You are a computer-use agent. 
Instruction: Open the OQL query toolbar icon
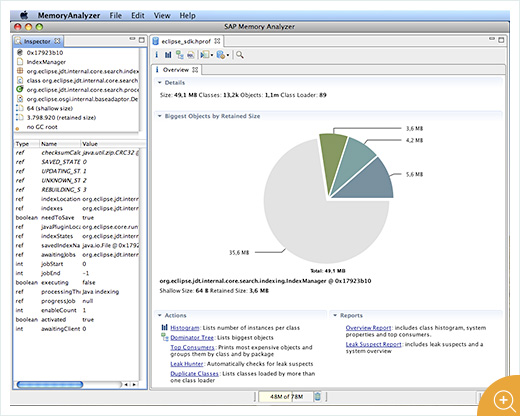point(191,55)
